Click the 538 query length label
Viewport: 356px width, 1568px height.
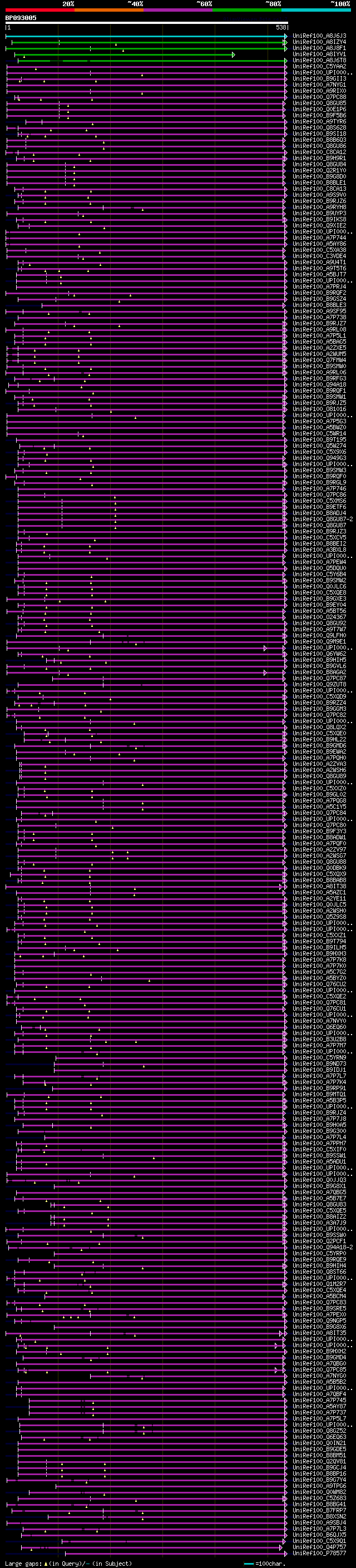click(281, 27)
